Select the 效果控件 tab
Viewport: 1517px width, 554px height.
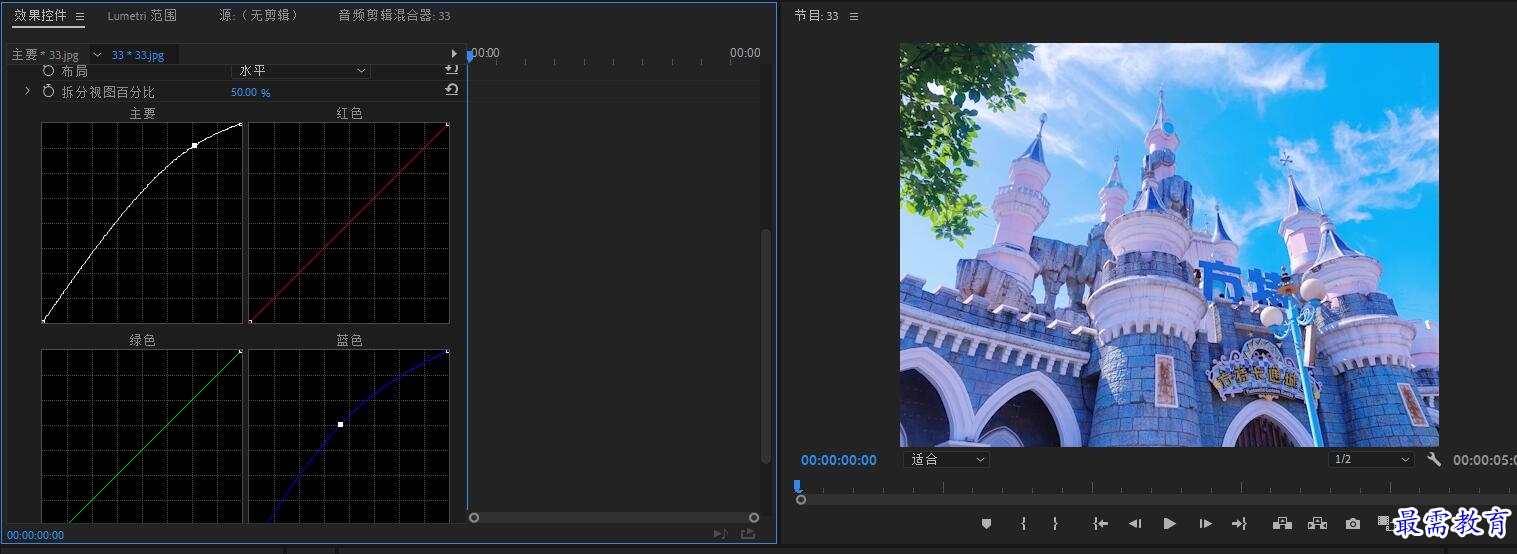[40, 16]
